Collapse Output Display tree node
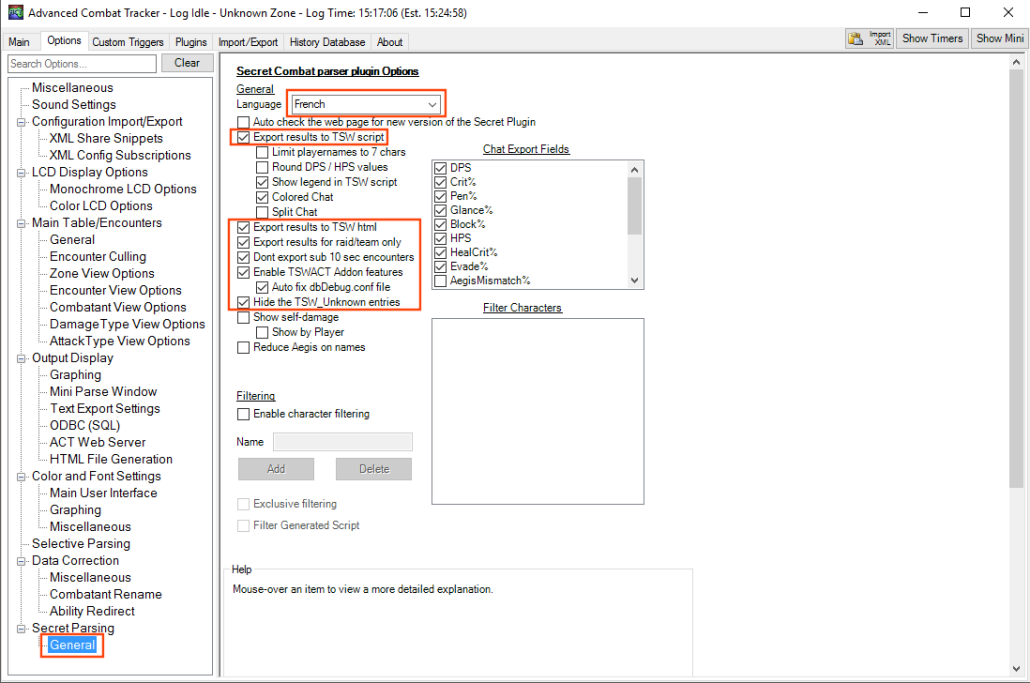Screen dimensions: 1030x683 click(x=21, y=359)
